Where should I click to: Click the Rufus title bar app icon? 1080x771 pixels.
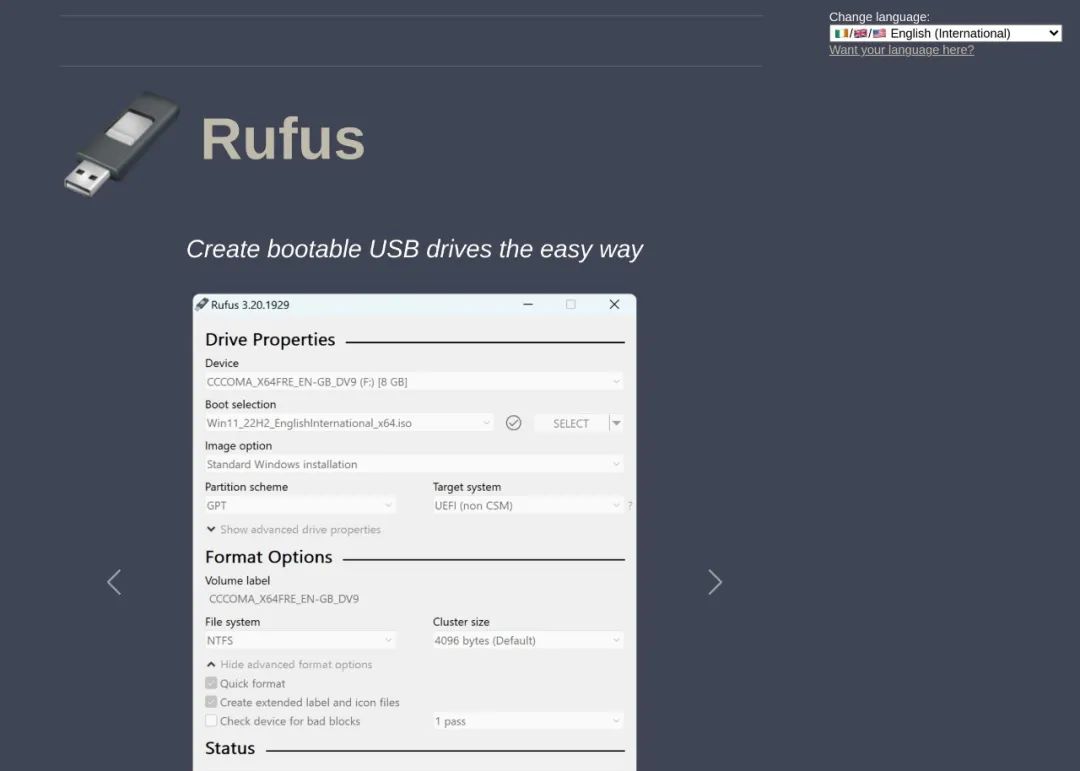201,305
